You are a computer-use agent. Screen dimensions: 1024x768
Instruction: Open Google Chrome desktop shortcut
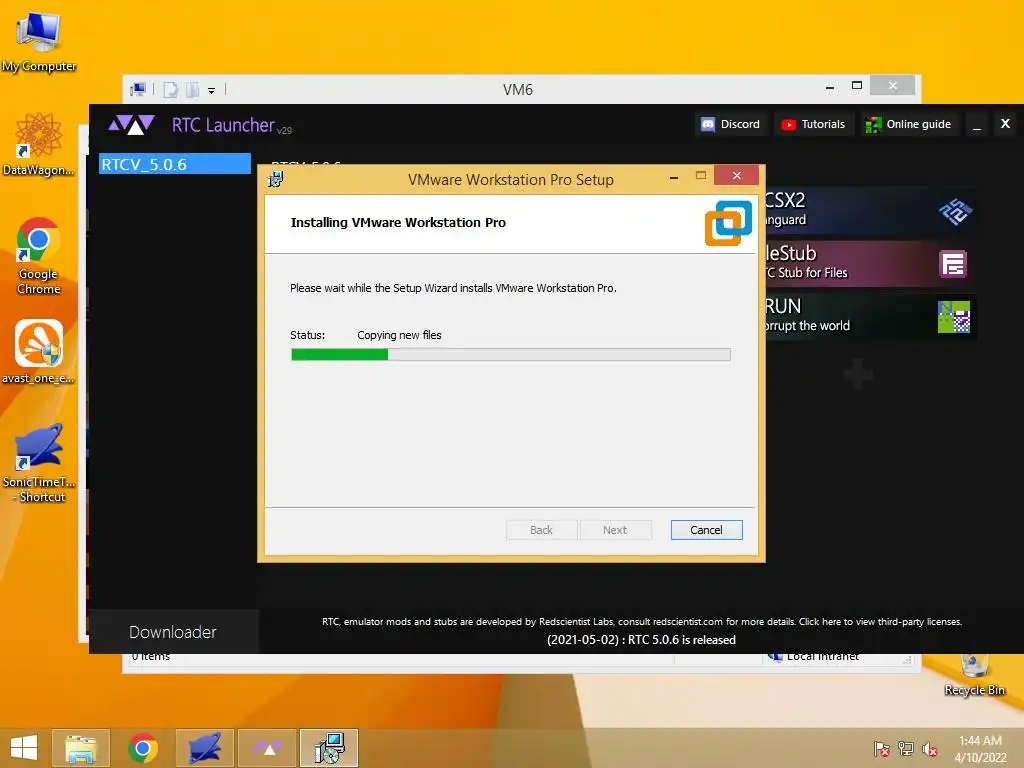pos(39,255)
